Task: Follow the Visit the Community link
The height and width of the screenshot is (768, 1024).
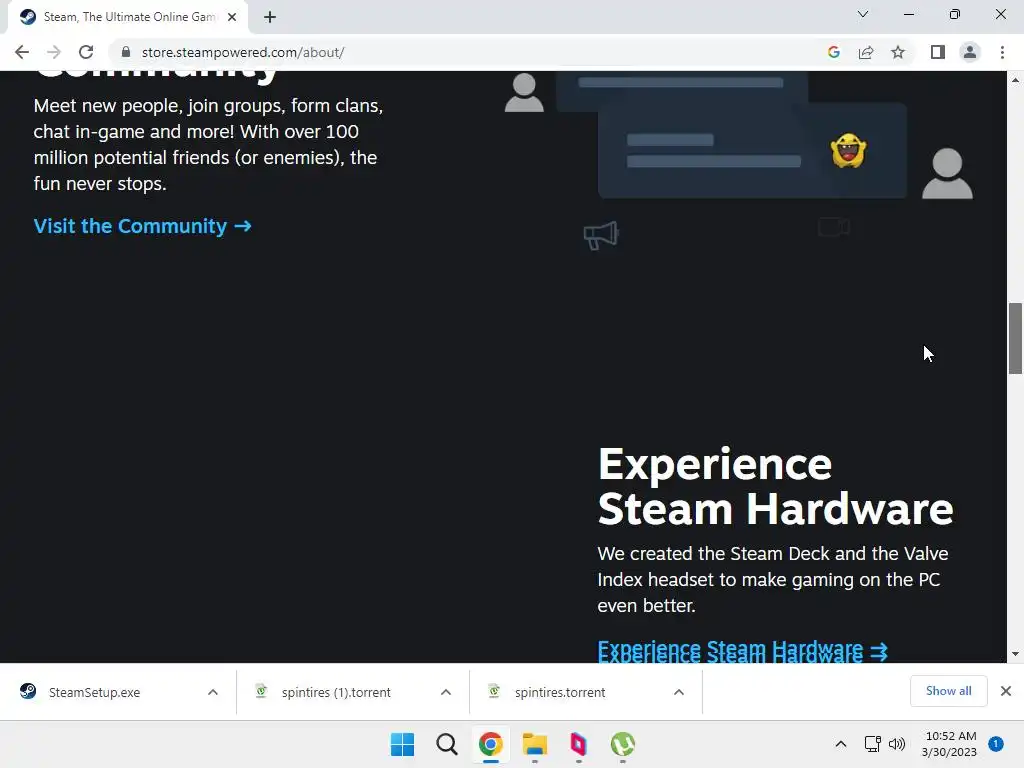Action: coord(142,226)
